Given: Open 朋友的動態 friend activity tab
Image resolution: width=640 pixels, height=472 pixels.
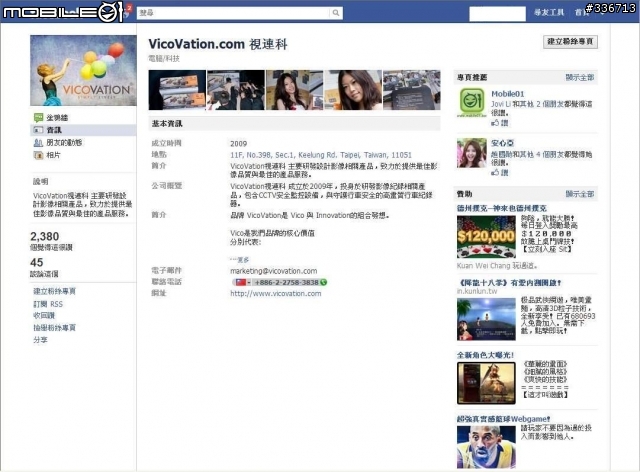Looking at the screenshot, I should click(64, 142).
